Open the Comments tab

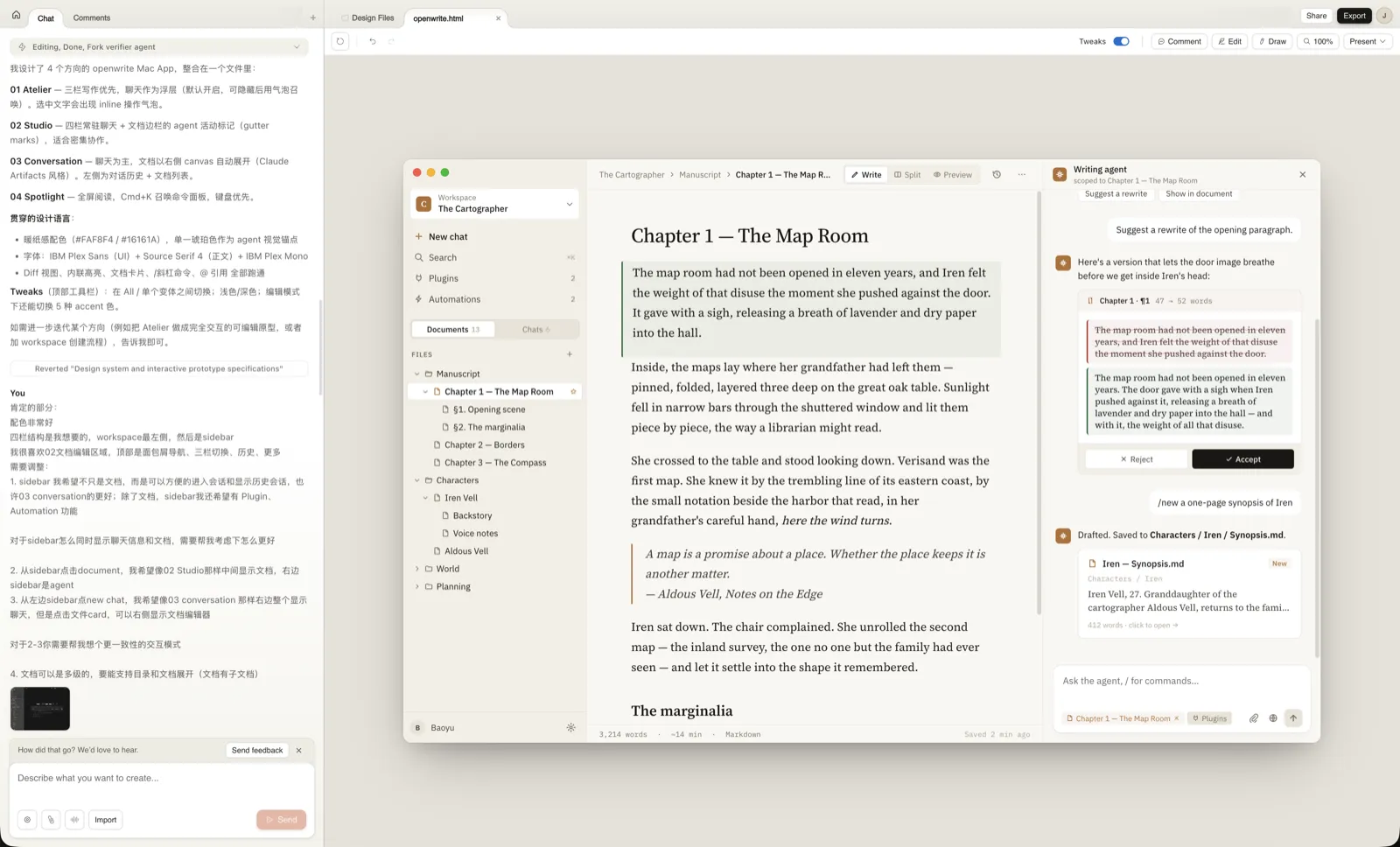[92, 17]
